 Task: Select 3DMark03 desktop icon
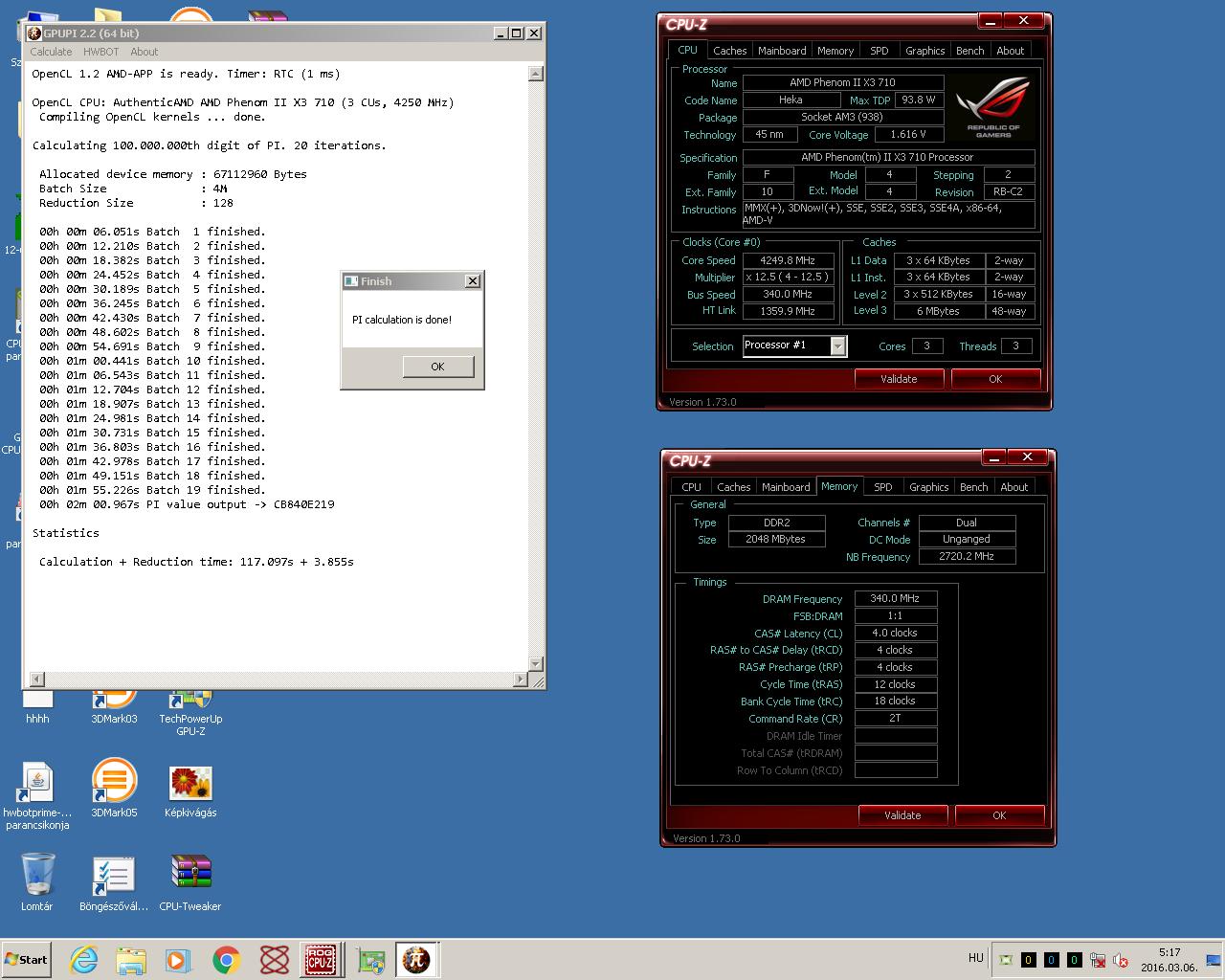[114, 705]
